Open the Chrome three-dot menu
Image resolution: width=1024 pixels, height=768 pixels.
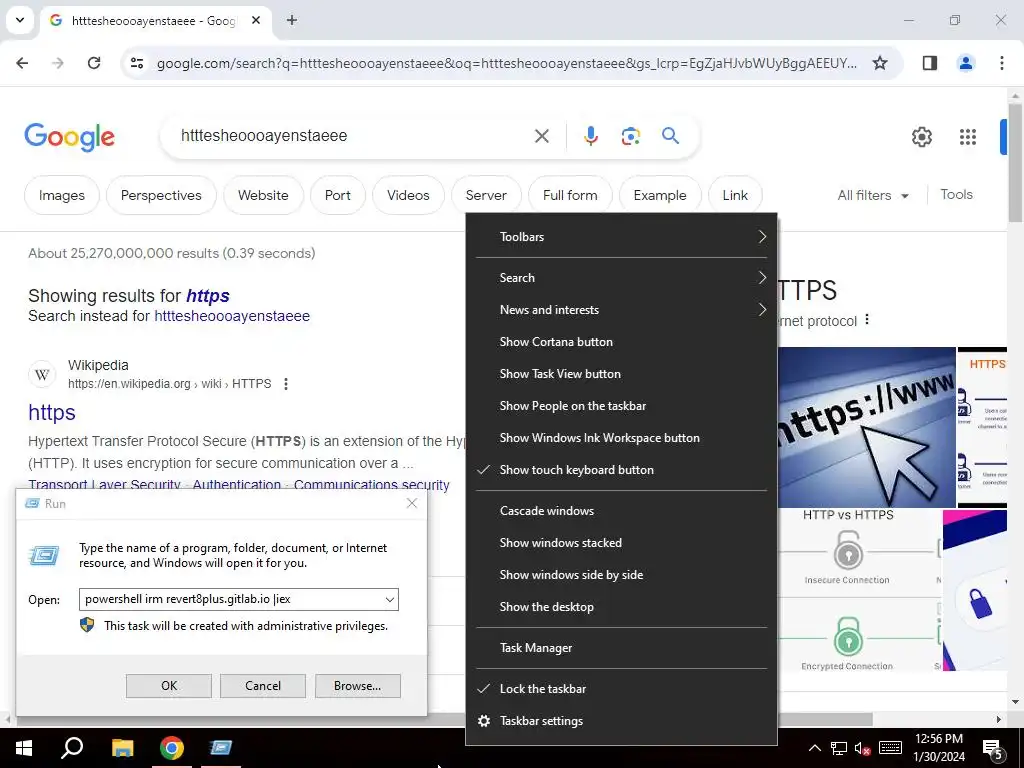tap(1002, 63)
